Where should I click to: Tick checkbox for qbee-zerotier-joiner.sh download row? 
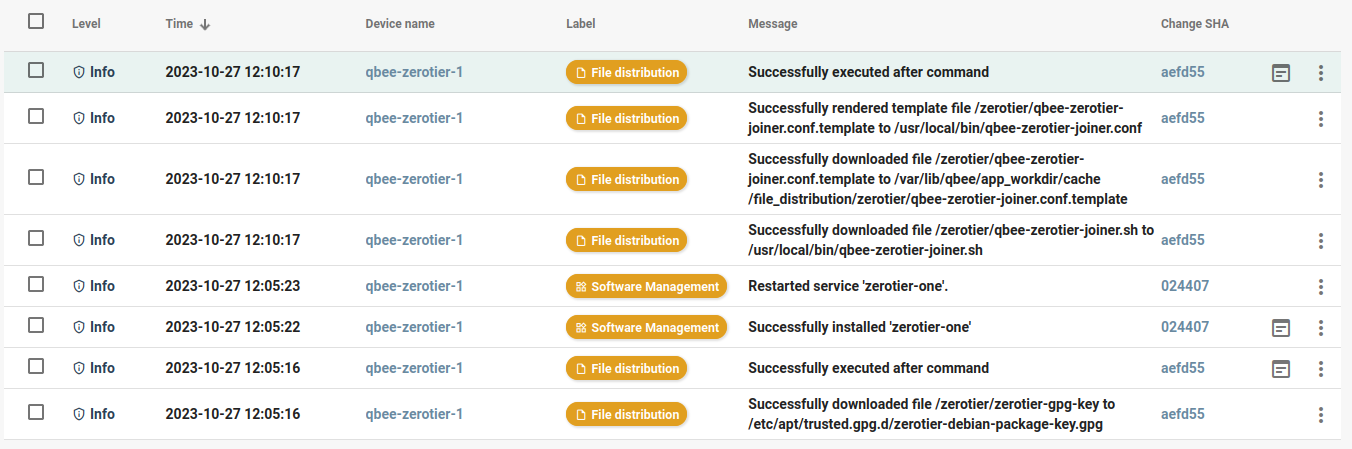[36, 238]
